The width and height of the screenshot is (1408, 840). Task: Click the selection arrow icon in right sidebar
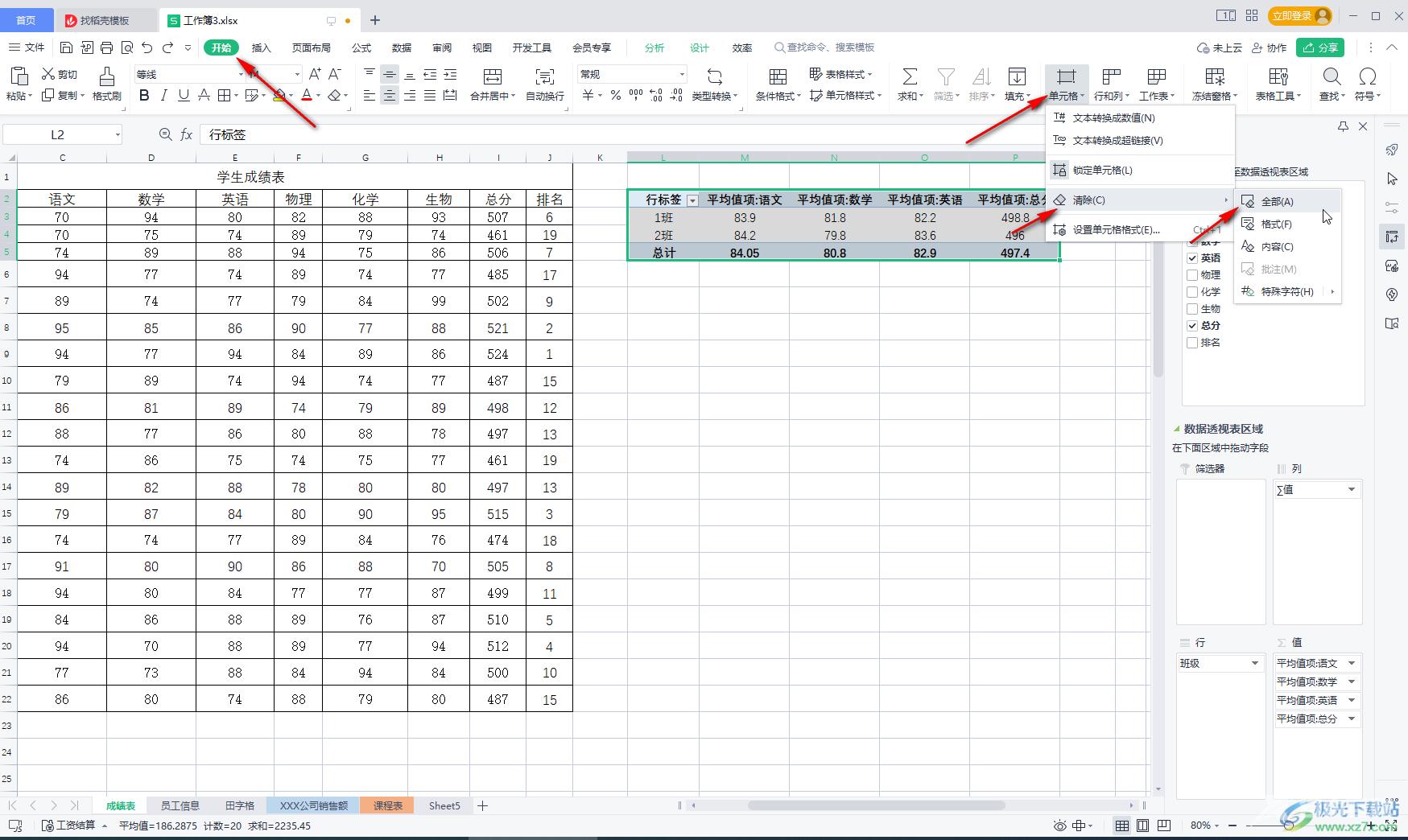(x=1392, y=179)
